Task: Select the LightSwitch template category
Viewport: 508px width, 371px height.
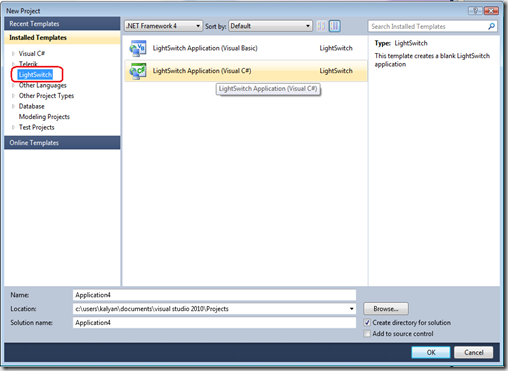Action: 35,74
